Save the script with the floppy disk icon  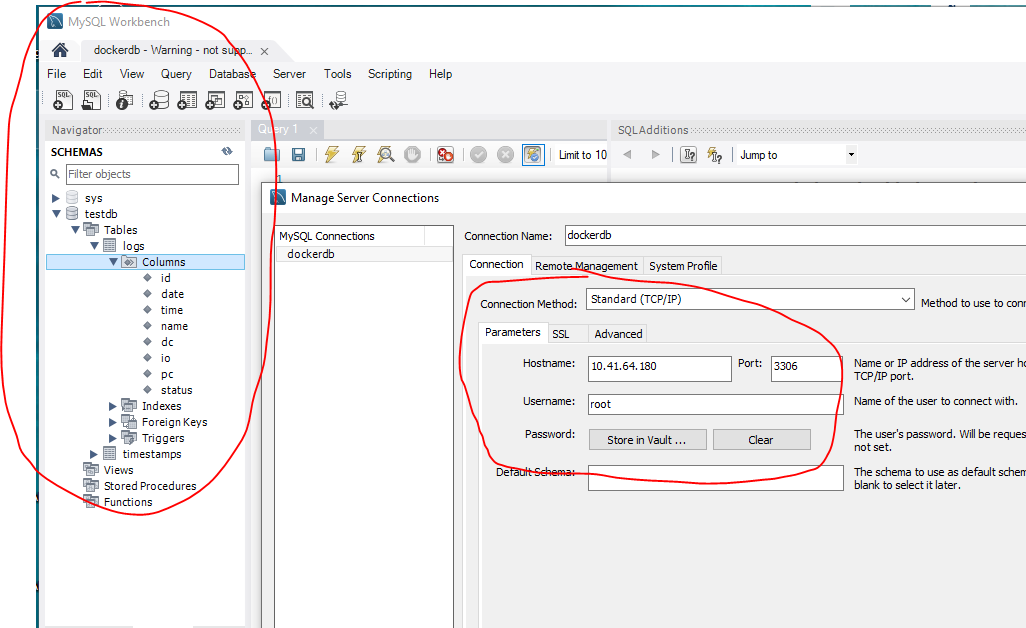click(x=298, y=154)
